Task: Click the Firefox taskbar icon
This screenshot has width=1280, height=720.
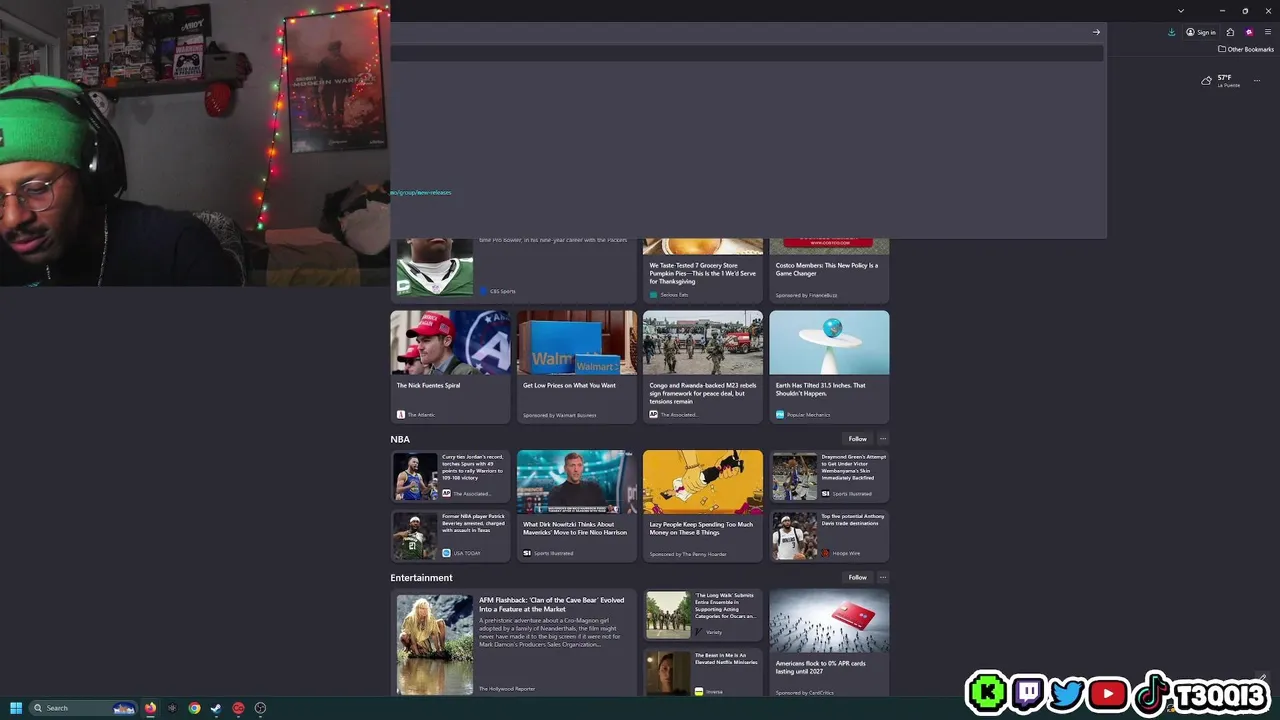Action: (150, 708)
